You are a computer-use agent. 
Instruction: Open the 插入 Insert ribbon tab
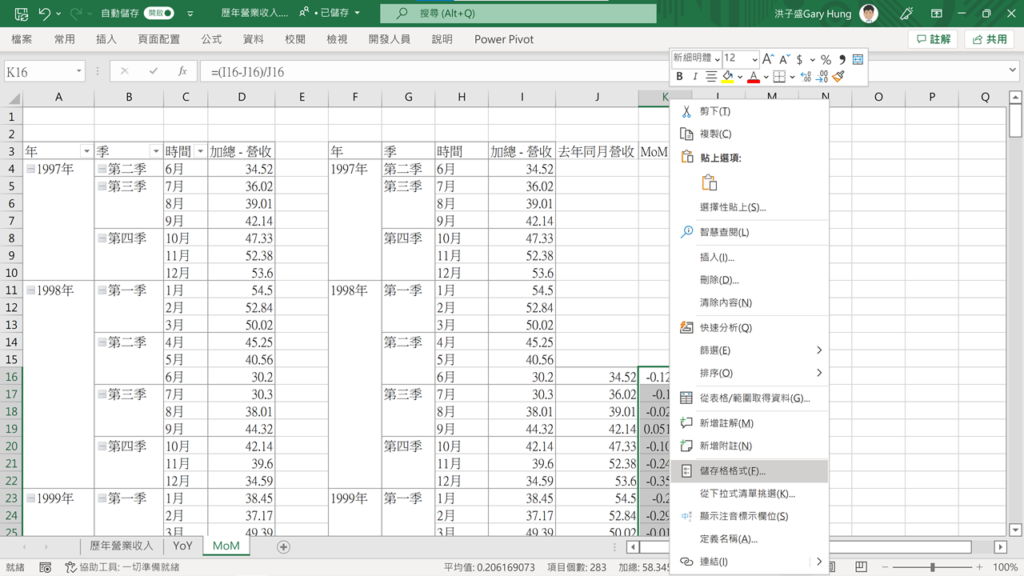coord(106,39)
